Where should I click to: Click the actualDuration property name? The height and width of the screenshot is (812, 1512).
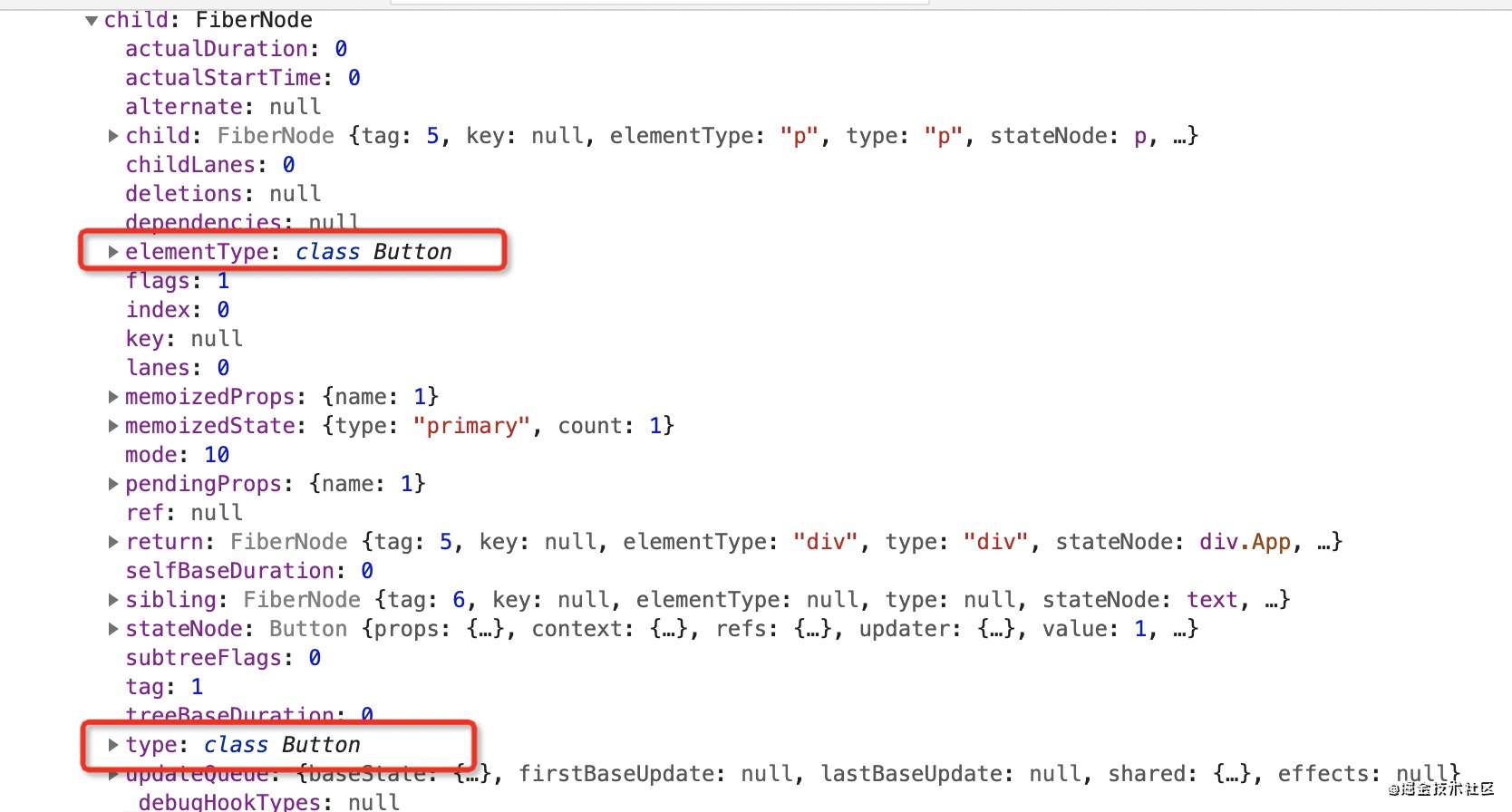(x=216, y=49)
